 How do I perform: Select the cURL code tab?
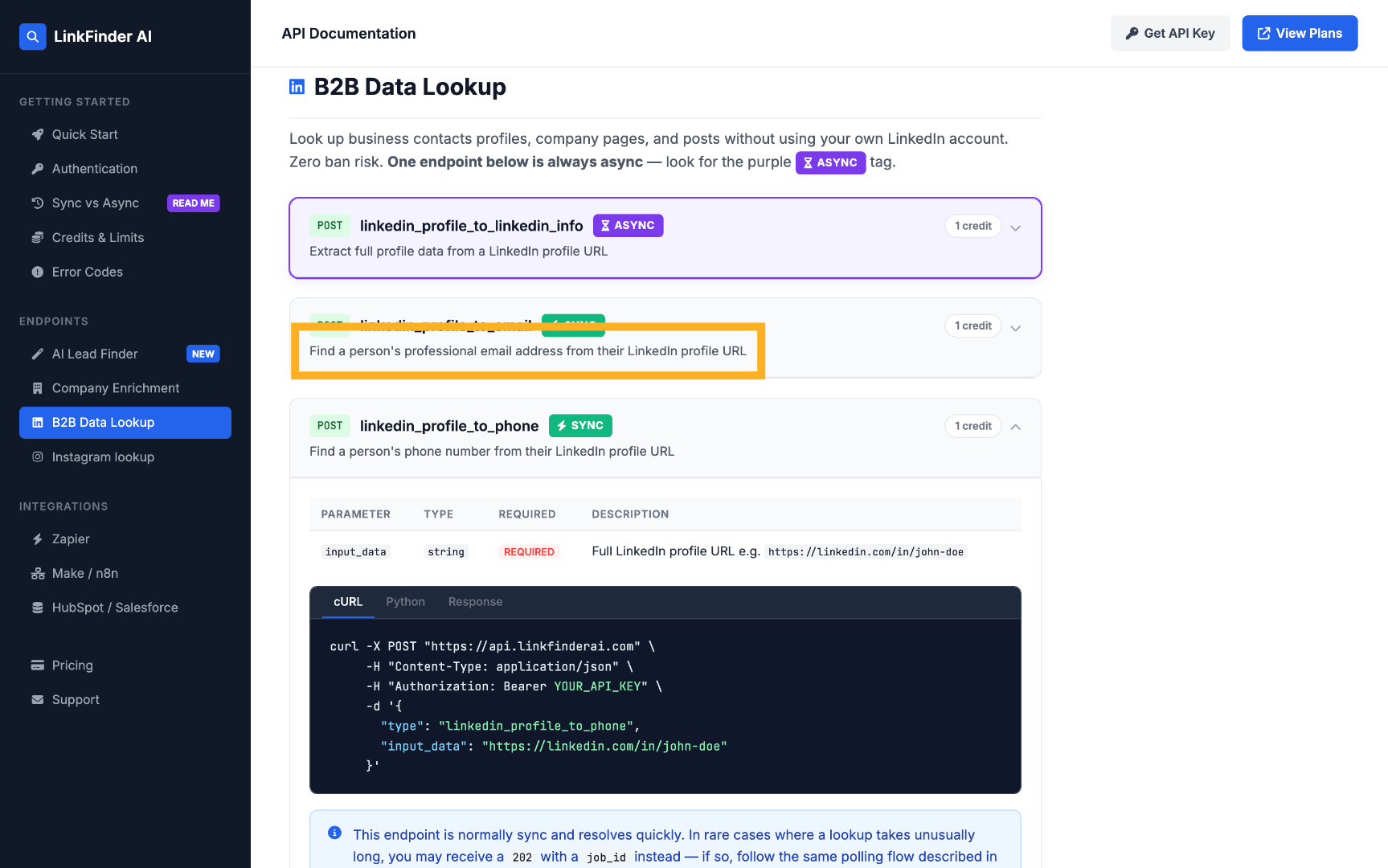(348, 602)
